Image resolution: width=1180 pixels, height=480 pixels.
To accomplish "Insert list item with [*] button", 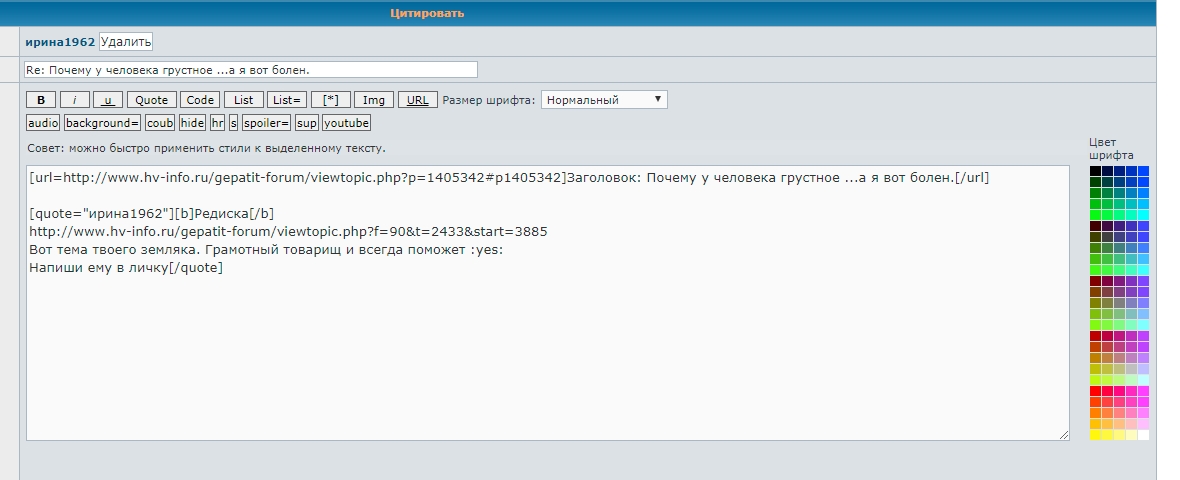I will [x=330, y=100].
